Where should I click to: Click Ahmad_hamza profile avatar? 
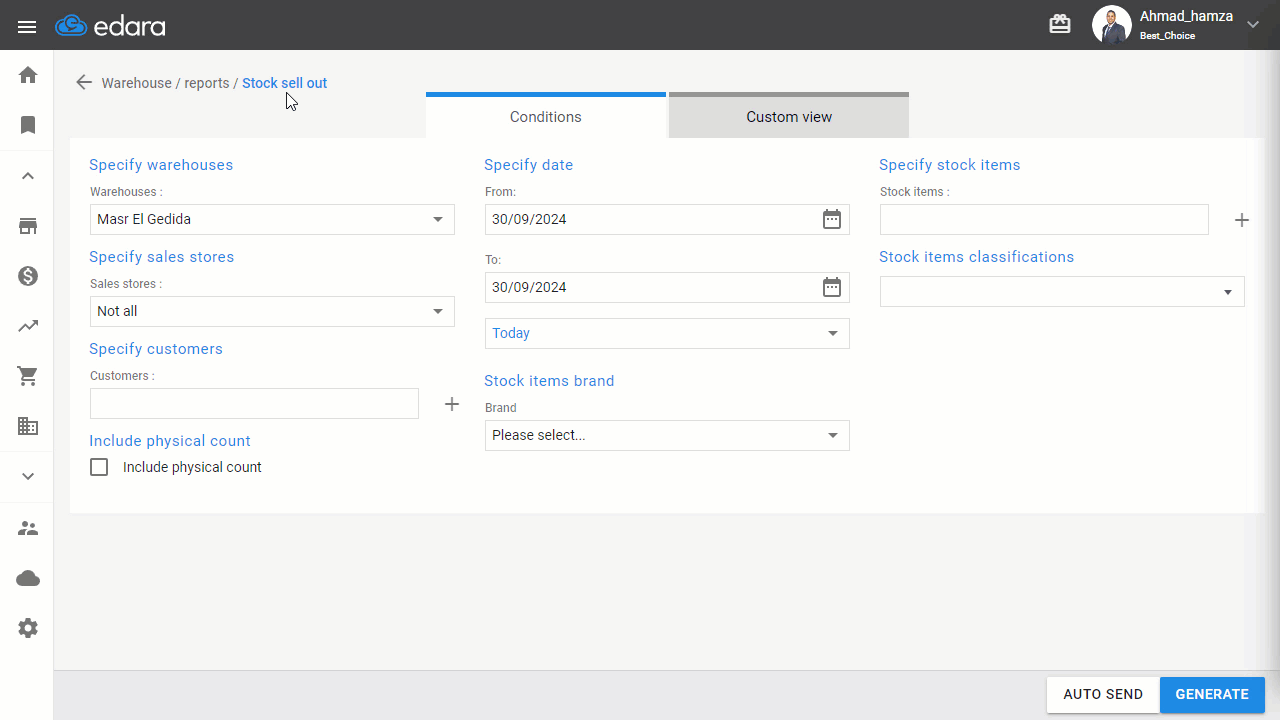pyautogui.click(x=1111, y=25)
